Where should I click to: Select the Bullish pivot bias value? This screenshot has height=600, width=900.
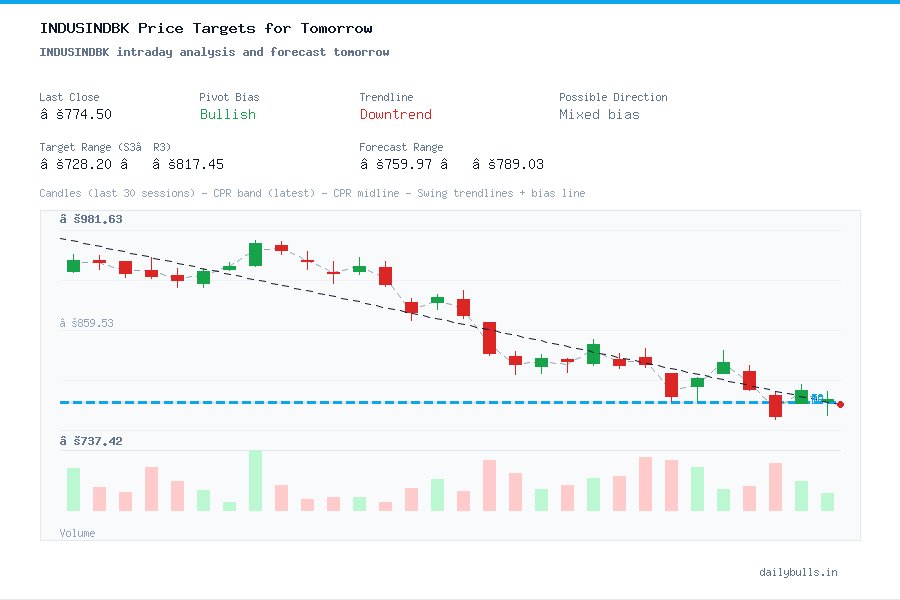pyautogui.click(x=228, y=115)
